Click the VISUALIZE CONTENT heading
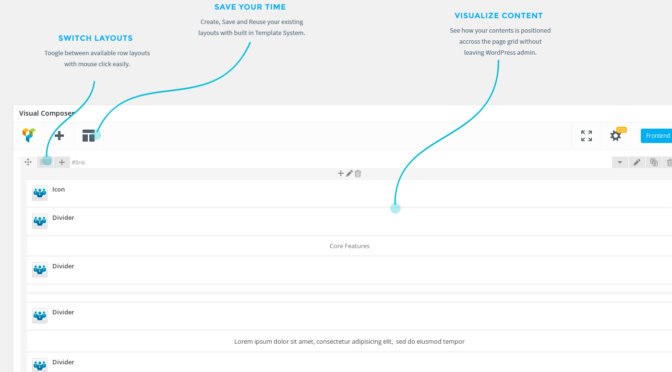672x372 pixels. click(x=498, y=15)
